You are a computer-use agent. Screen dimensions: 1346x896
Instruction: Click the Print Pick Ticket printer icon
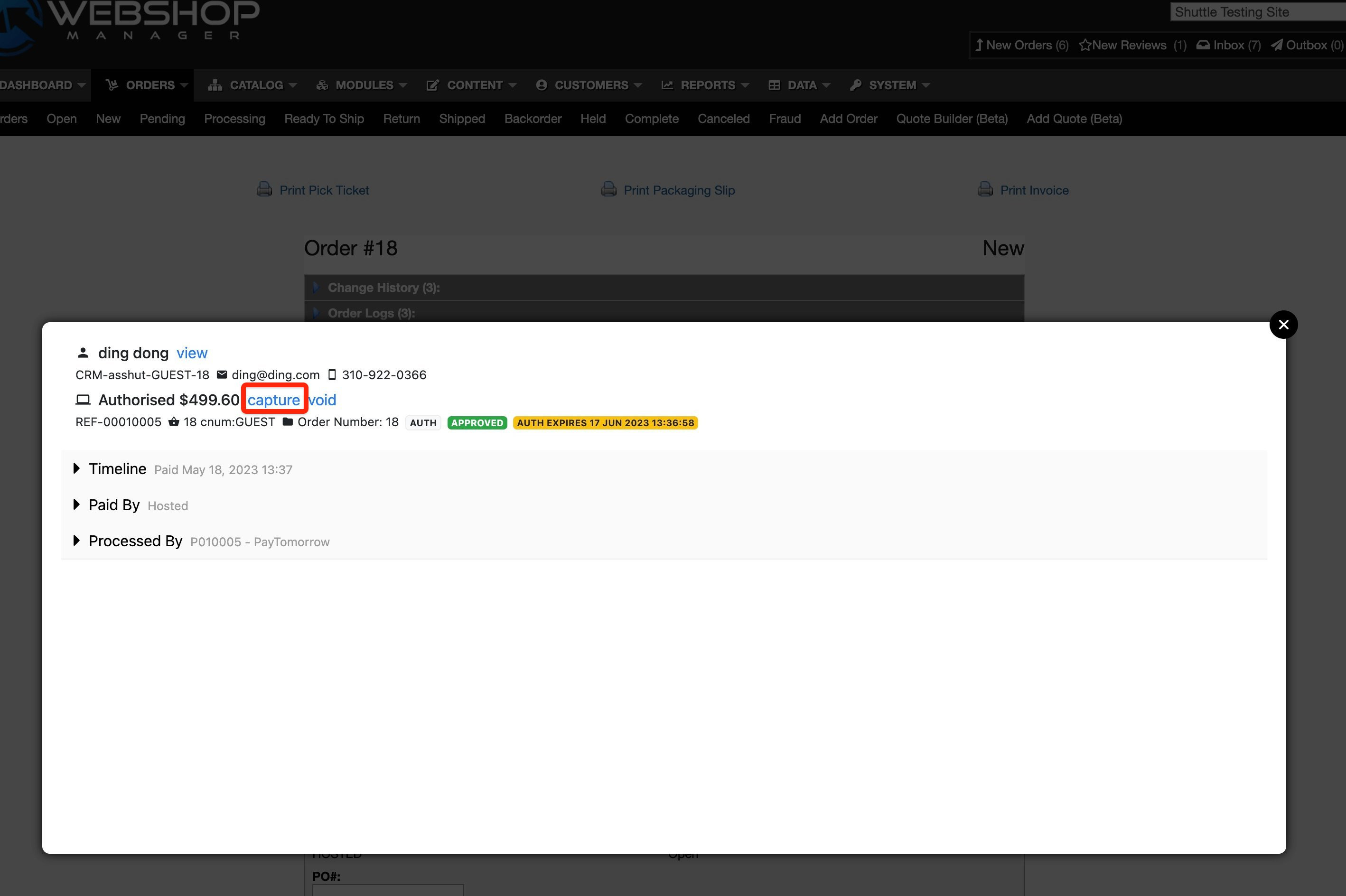264,189
